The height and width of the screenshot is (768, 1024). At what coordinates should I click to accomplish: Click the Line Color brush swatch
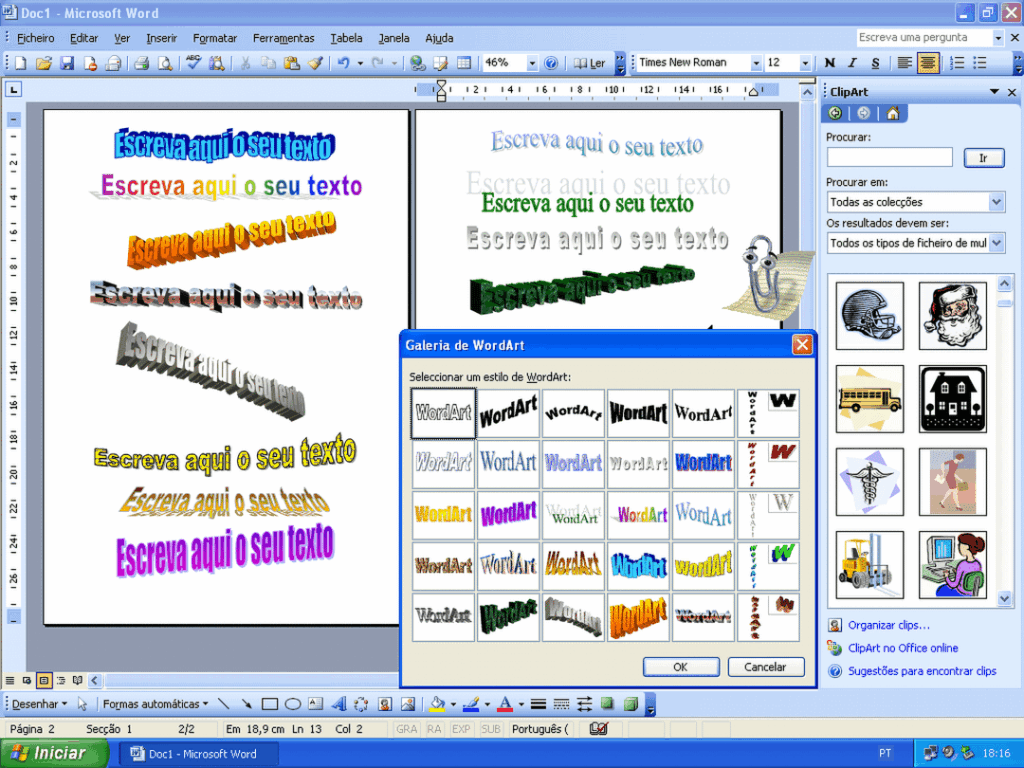(470, 704)
